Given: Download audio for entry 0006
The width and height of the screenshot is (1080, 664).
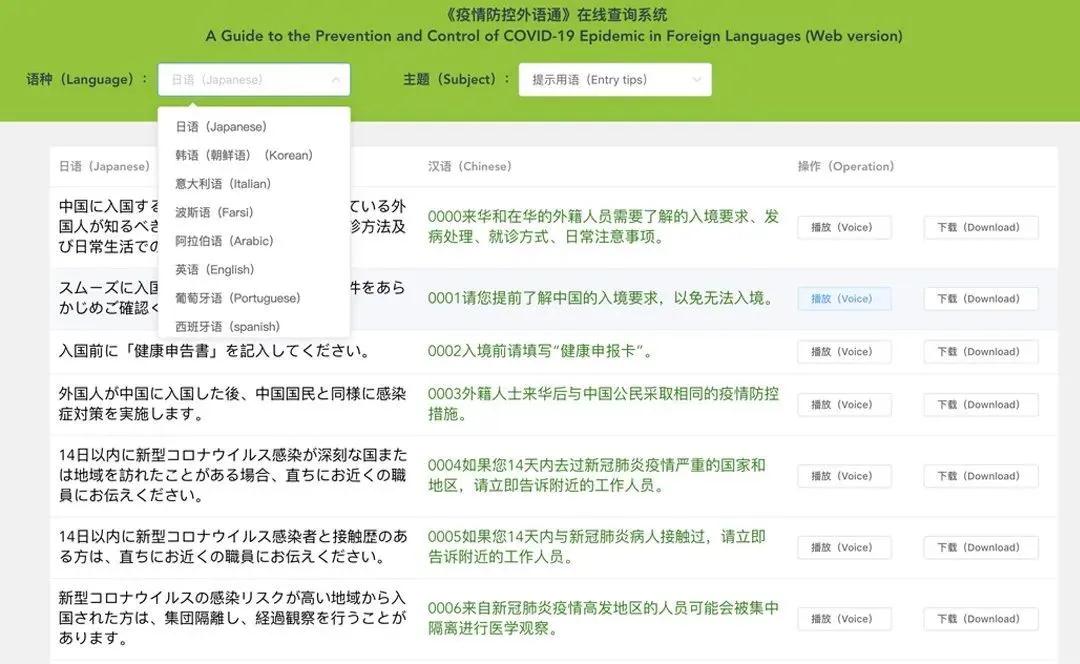Looking at the screenshot, I should click(x=980, y=619).
